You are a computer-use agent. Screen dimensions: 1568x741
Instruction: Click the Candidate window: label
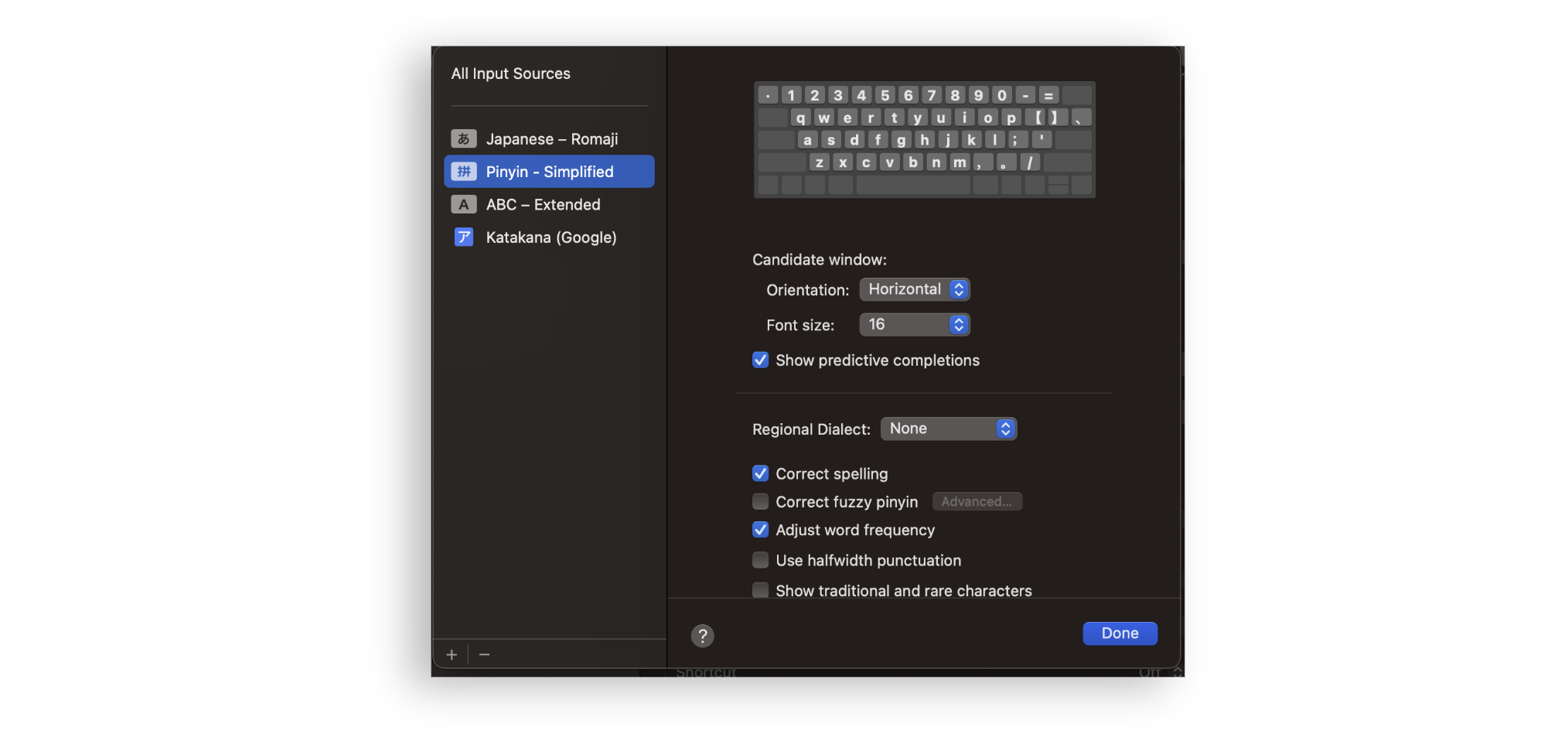(x=820, y=260)
